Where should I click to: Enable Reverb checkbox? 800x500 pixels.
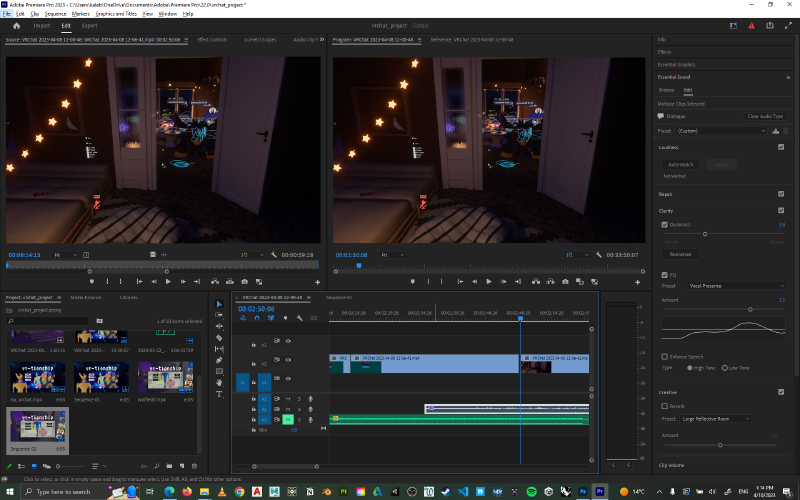(x=665, y=406)
